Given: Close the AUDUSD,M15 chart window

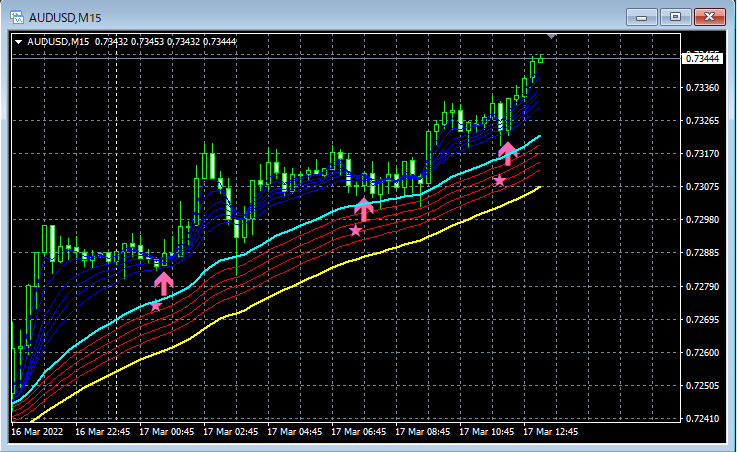Looking at the screenshot, I should click(x=709, y=17).
